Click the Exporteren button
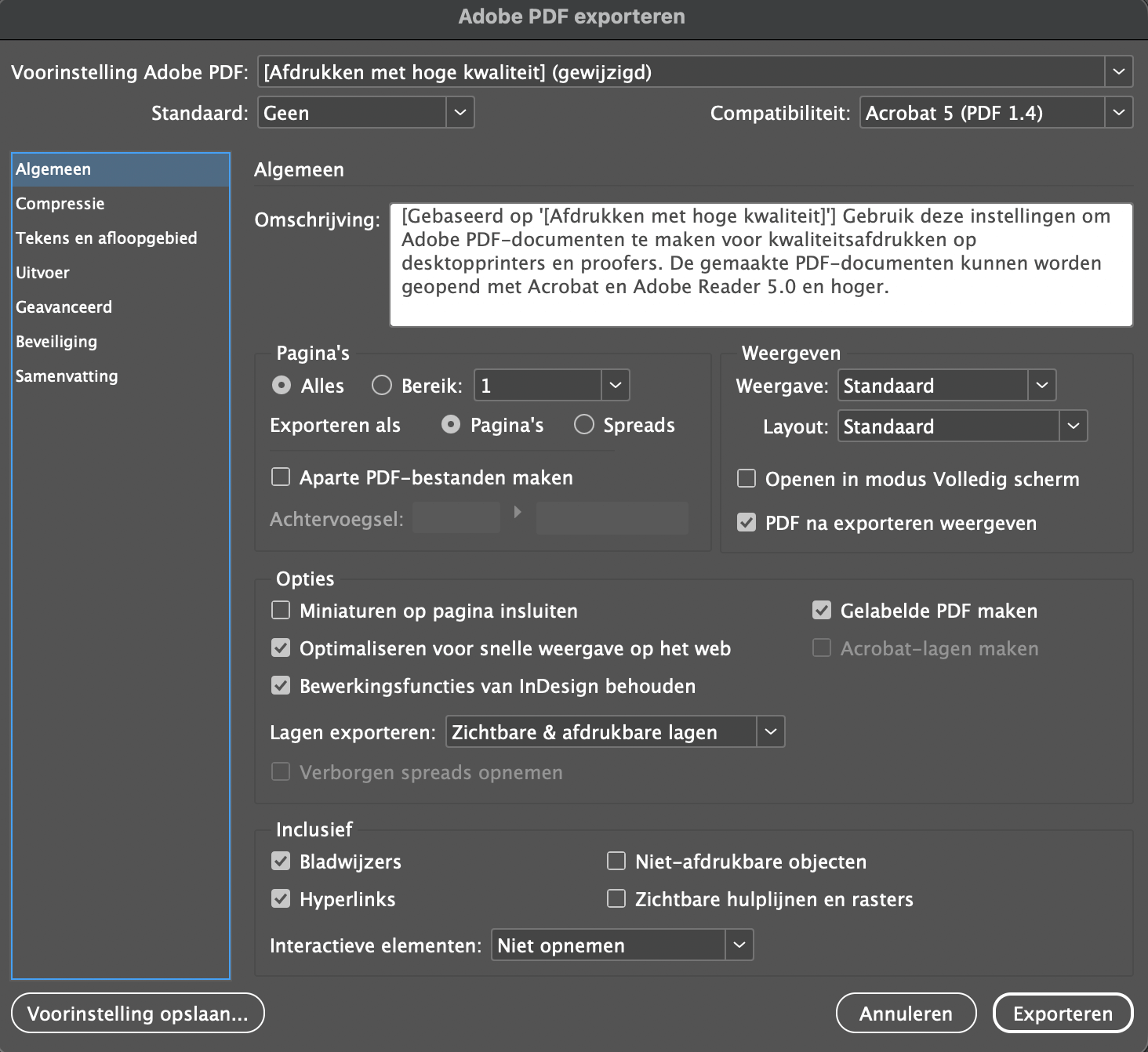The width and height of the screenshot is (1148, 1052). point(1063,1013)
